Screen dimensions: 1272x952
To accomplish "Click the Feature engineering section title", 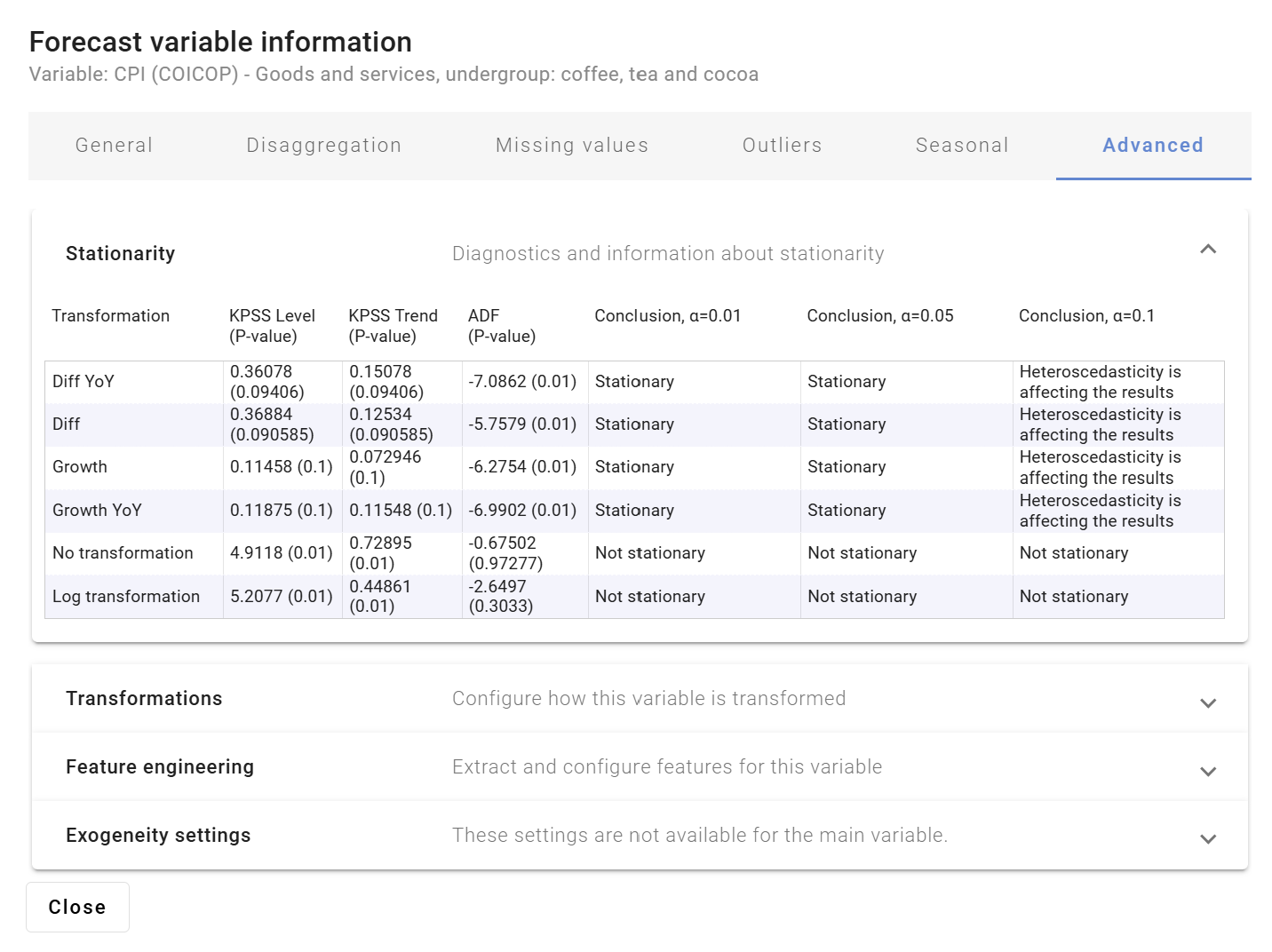I will [x=160, y=767].
